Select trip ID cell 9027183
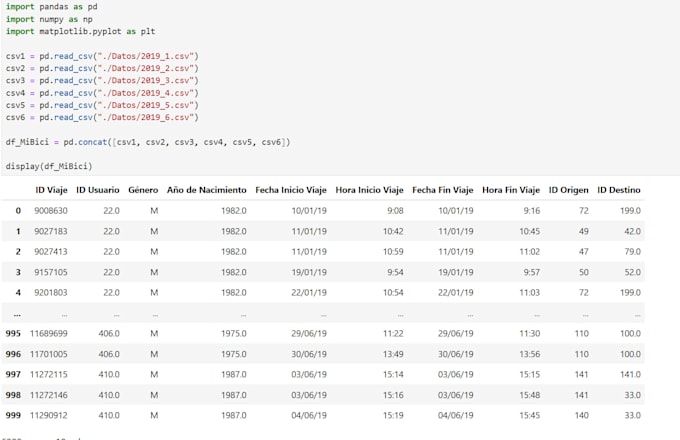 51,231
